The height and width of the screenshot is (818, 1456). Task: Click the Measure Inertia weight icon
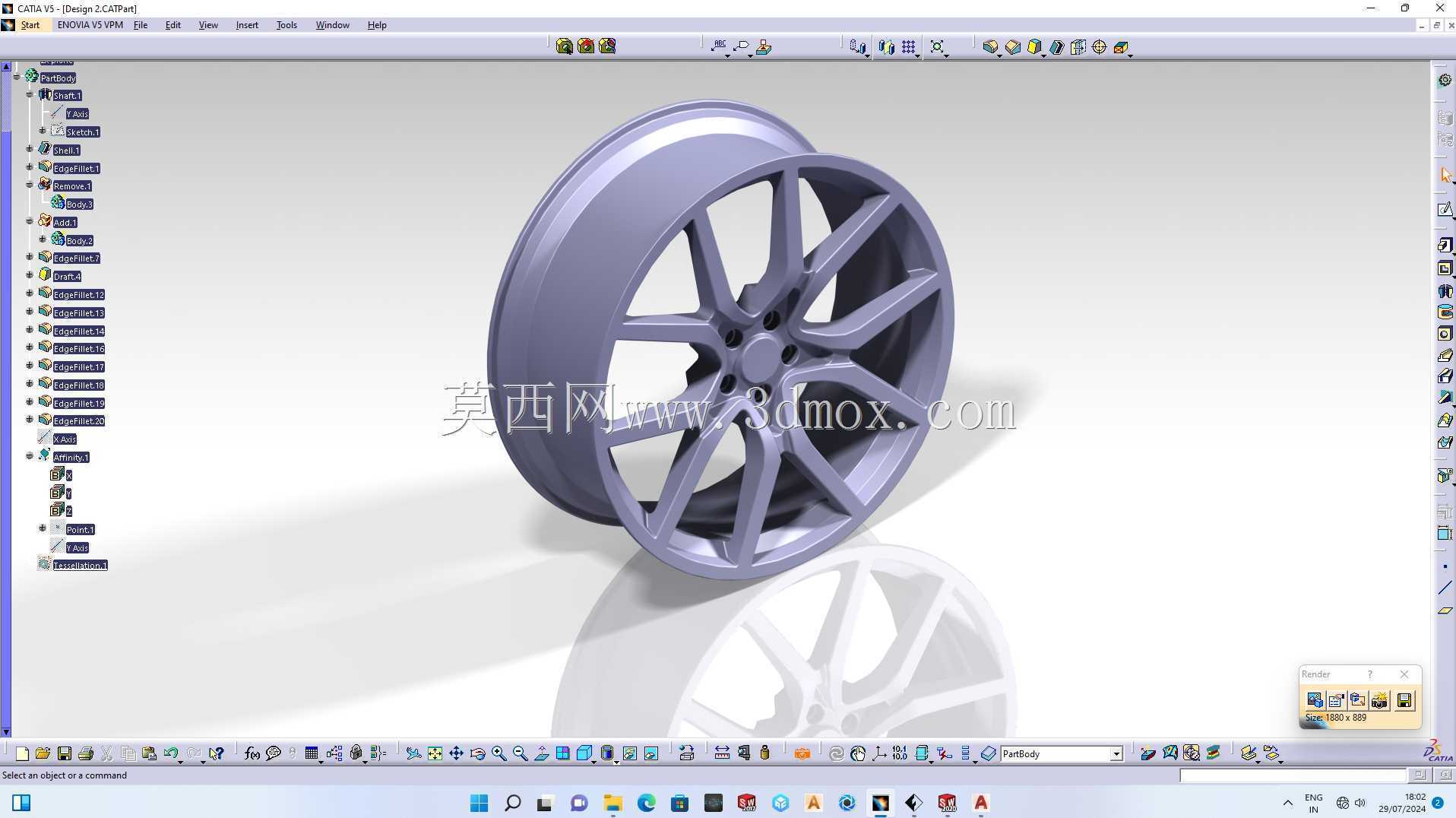(765, 753)
